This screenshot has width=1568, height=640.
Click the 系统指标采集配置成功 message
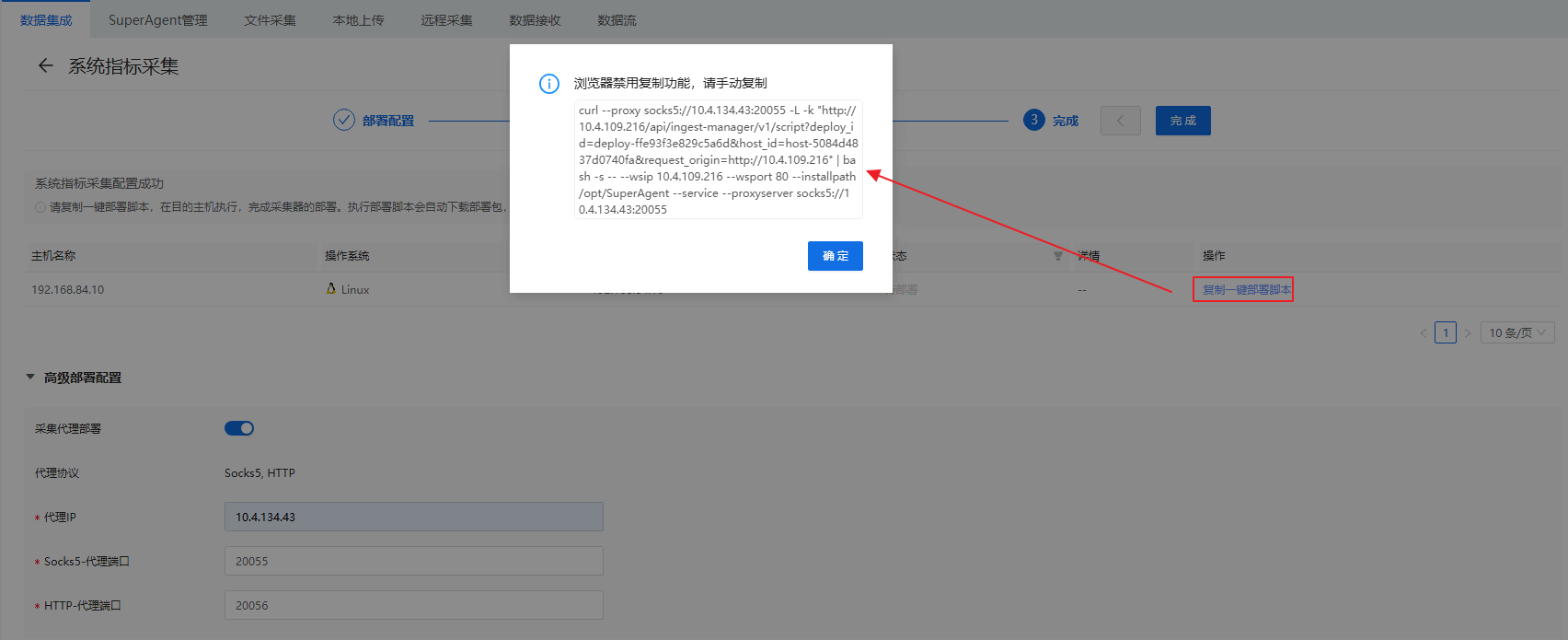tap(99, 183)
